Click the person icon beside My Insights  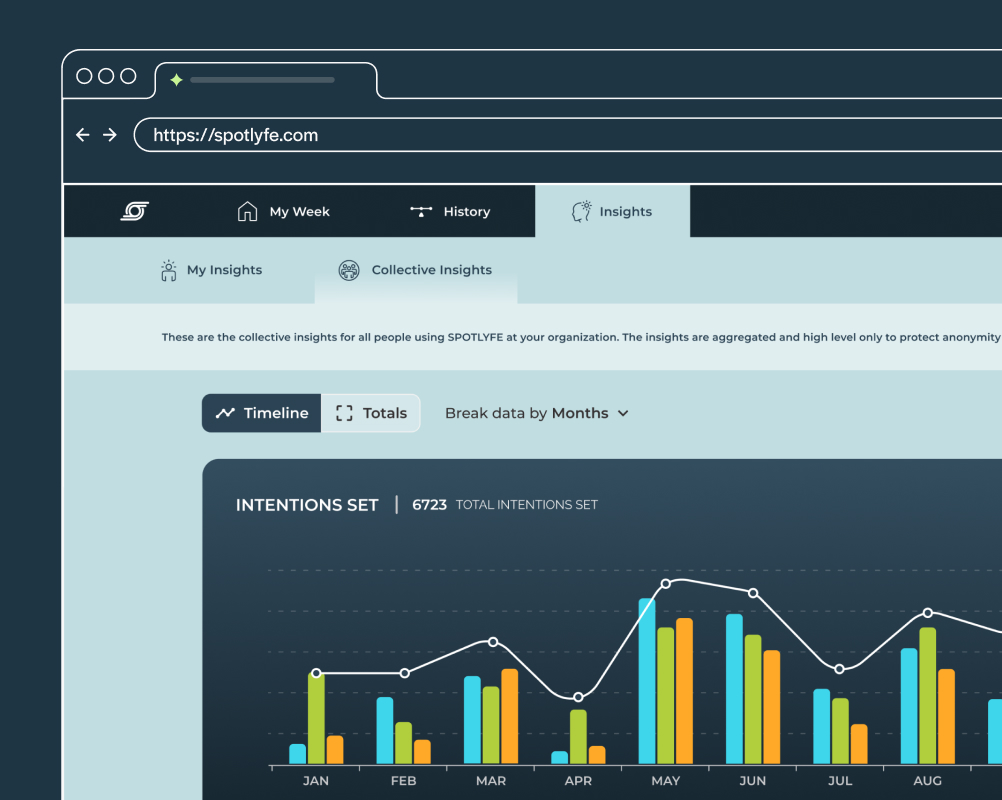(169, 270)
